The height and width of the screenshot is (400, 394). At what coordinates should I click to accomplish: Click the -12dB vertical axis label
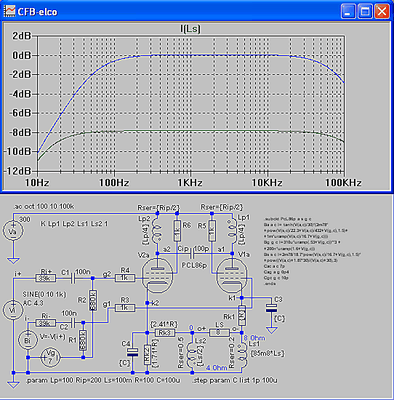(17, 171)
